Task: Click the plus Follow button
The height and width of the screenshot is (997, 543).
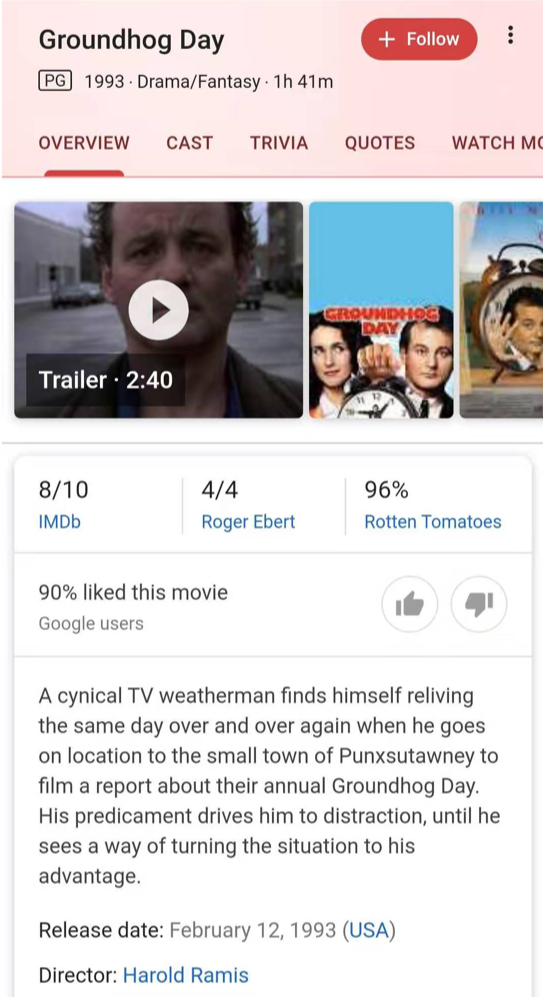Action: point(419,39)
